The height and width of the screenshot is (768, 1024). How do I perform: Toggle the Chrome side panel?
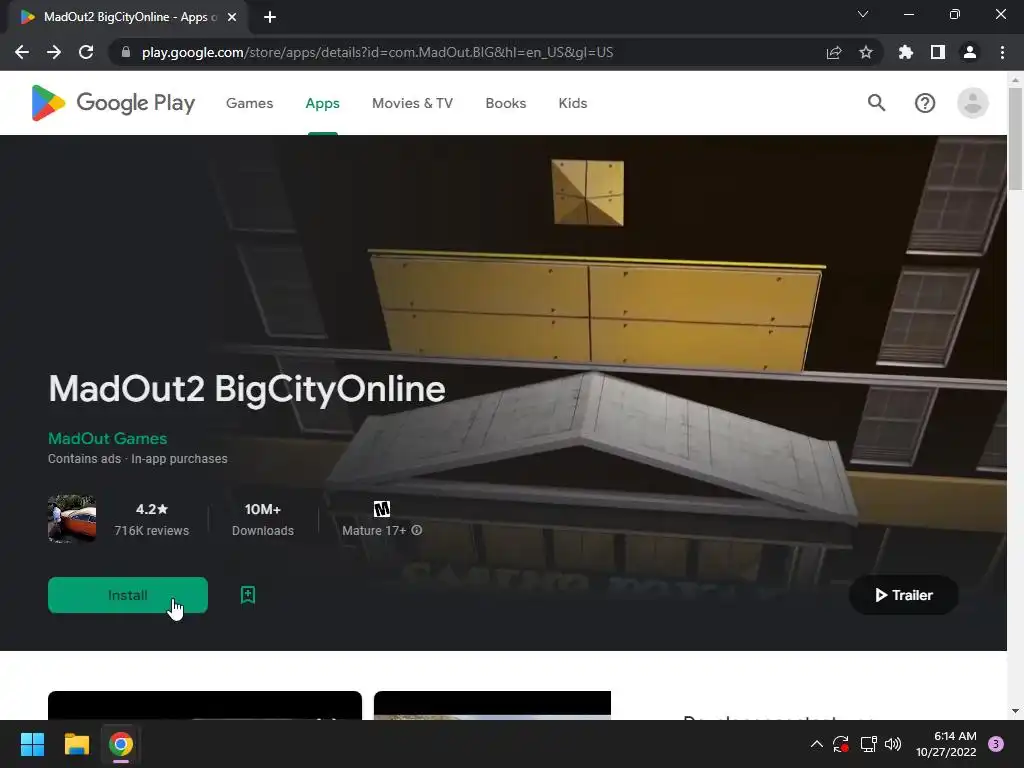(x=938, y=52)
